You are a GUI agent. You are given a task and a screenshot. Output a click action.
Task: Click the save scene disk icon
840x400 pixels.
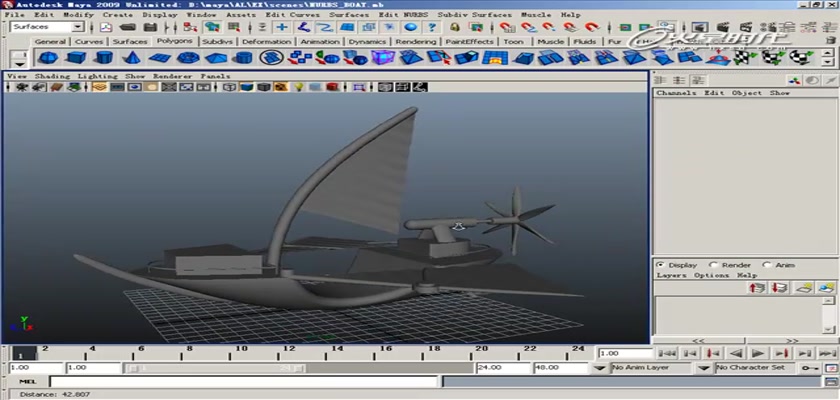(151, 27)
